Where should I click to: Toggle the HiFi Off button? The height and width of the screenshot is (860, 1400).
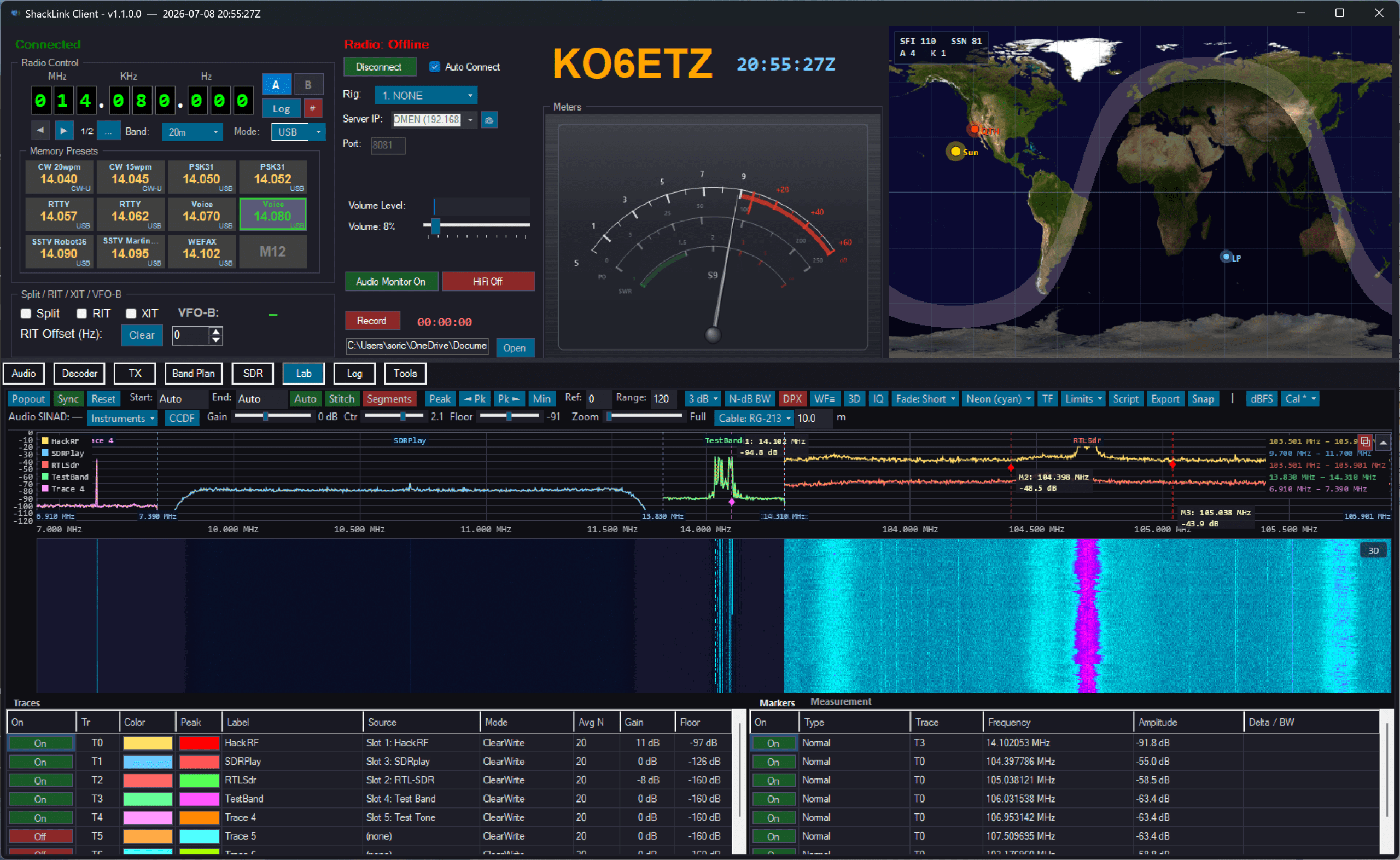tap(488, 282)
